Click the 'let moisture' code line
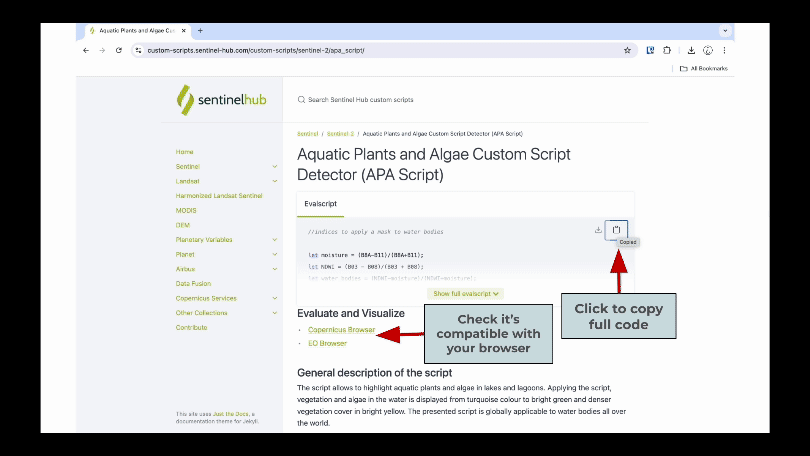810x456 pixels. pos(366,255)
